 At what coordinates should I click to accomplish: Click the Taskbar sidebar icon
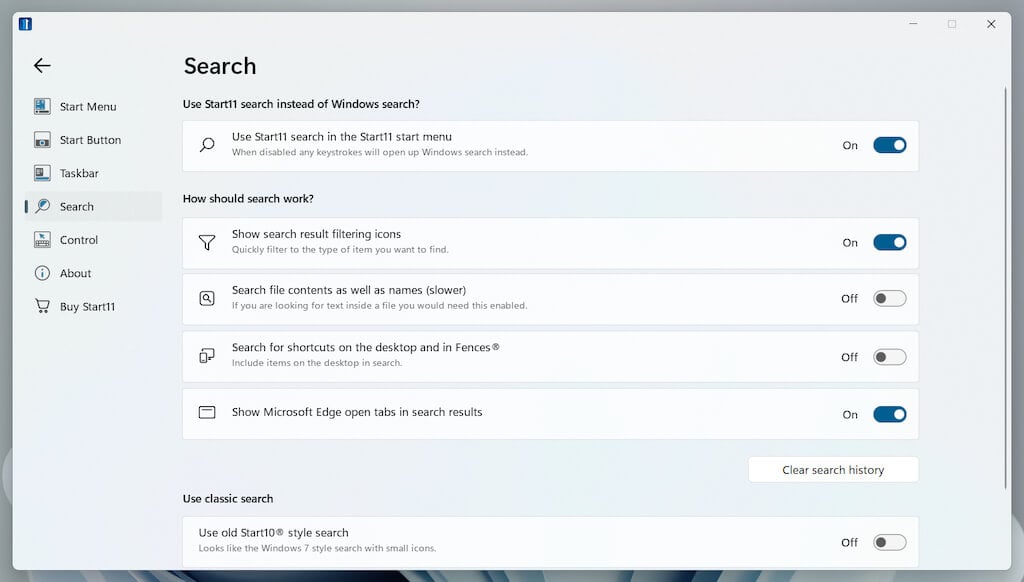(x=42, y=173)
